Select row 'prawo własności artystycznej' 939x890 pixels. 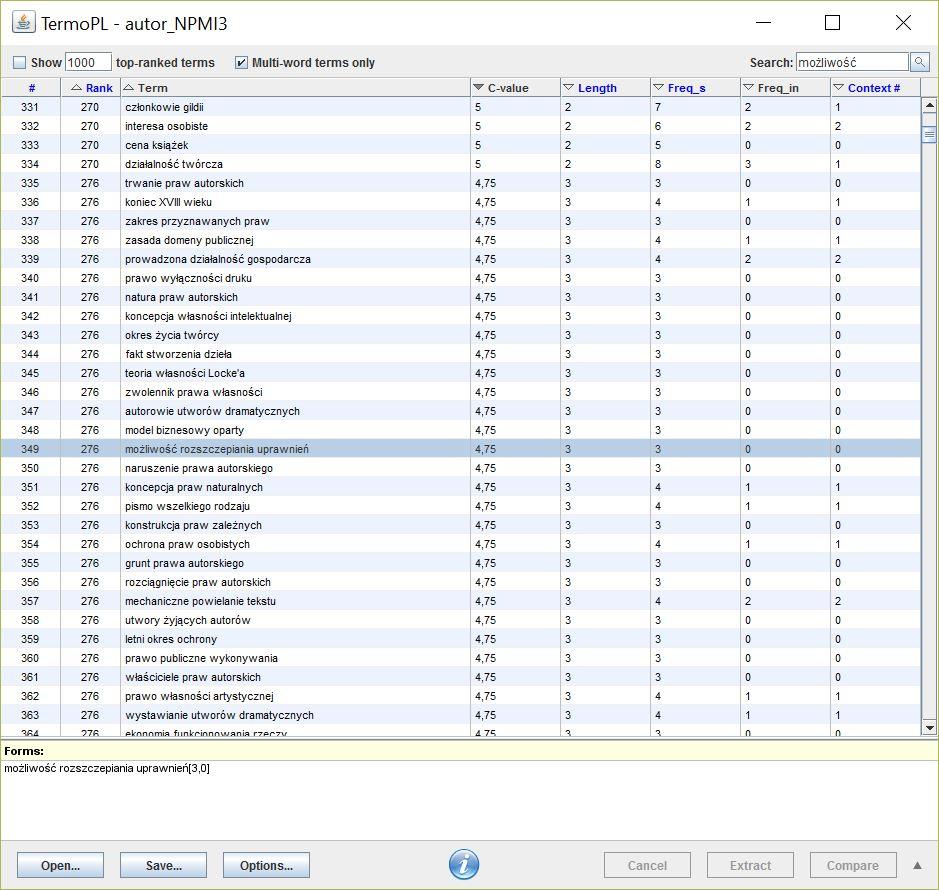[x=461, y=696]
